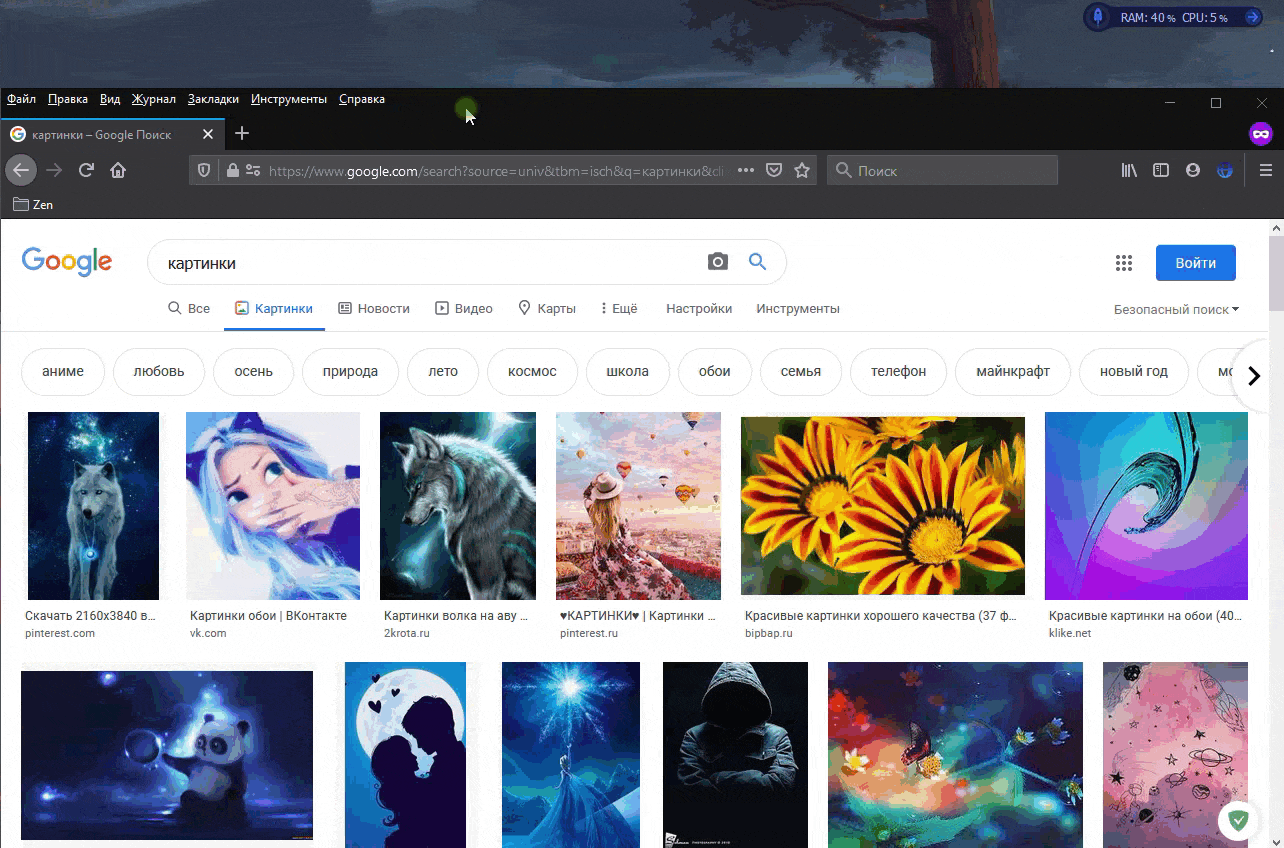Screen dimensions: 1284x848
Task: Select the аниме suggestion chip
Action: click(x=63, y=372)
